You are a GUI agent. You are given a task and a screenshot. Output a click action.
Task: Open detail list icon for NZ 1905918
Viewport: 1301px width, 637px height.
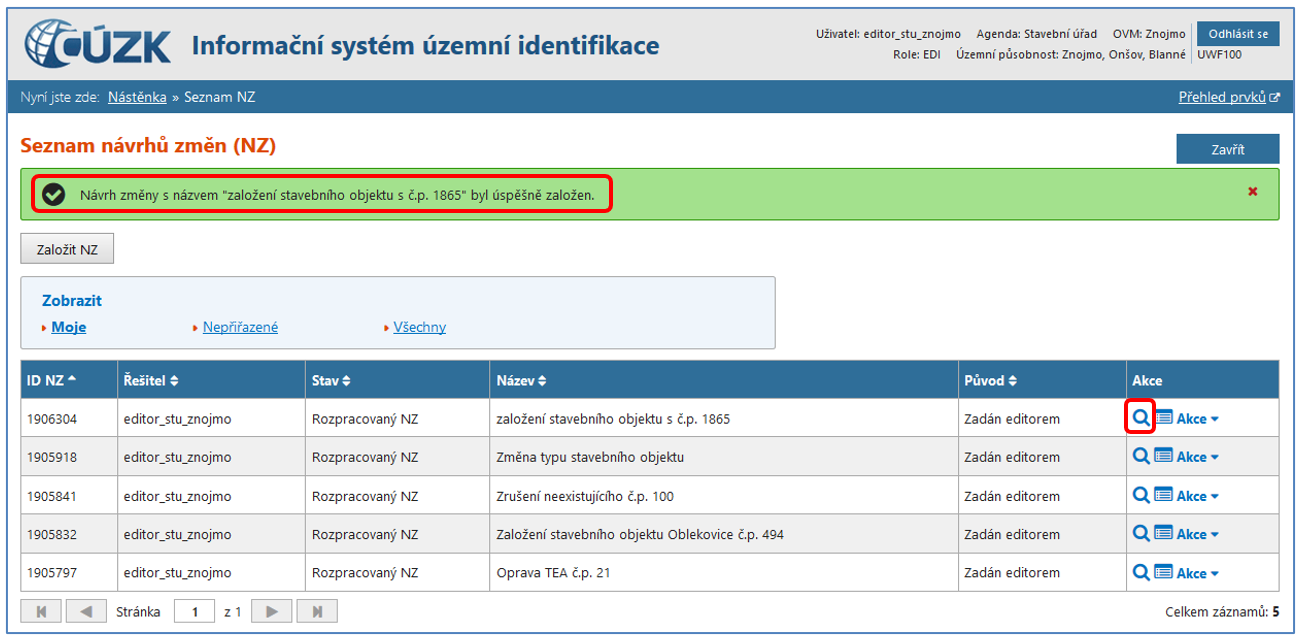coord(1163,457)
